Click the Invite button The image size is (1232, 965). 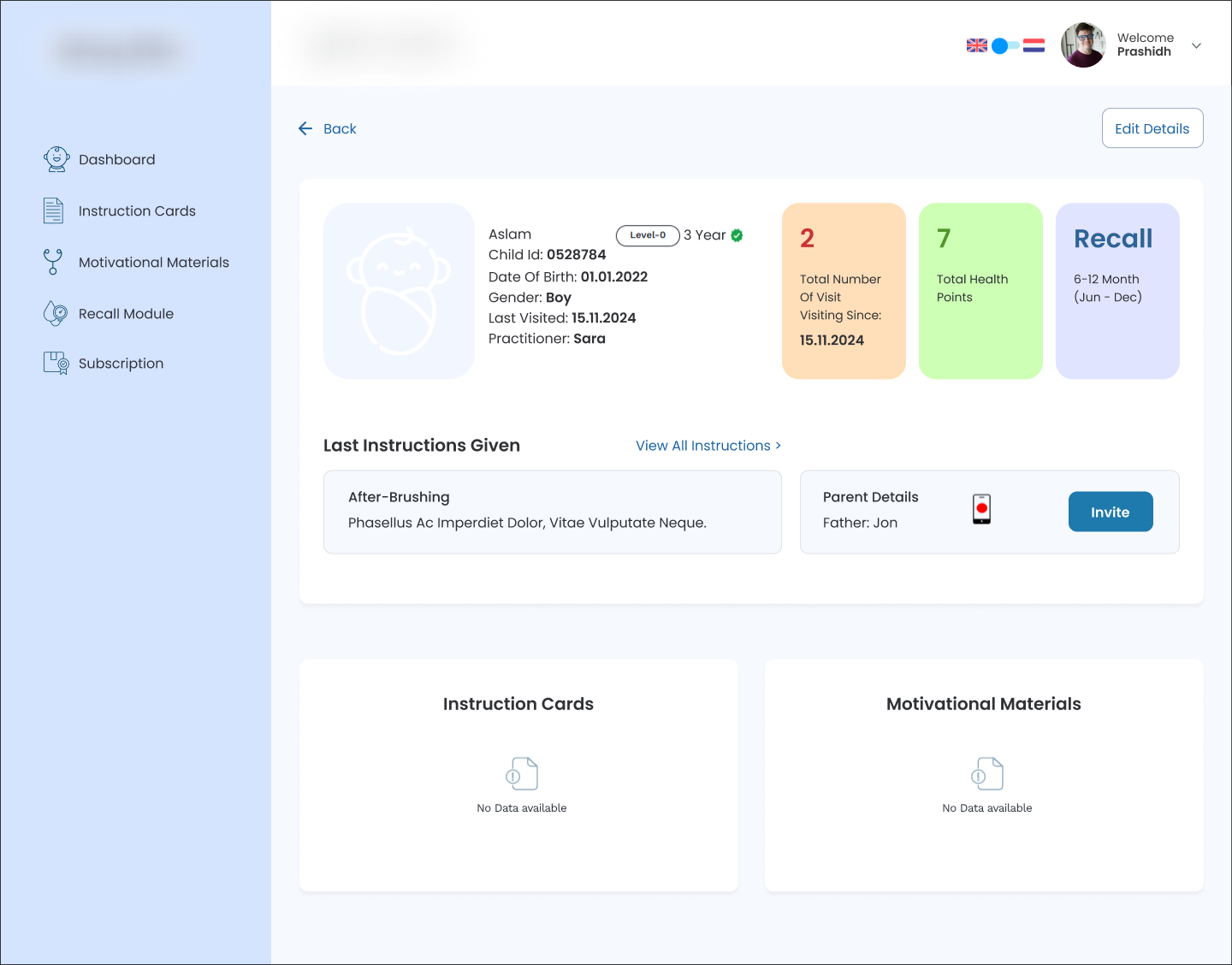coord(1111,512)
